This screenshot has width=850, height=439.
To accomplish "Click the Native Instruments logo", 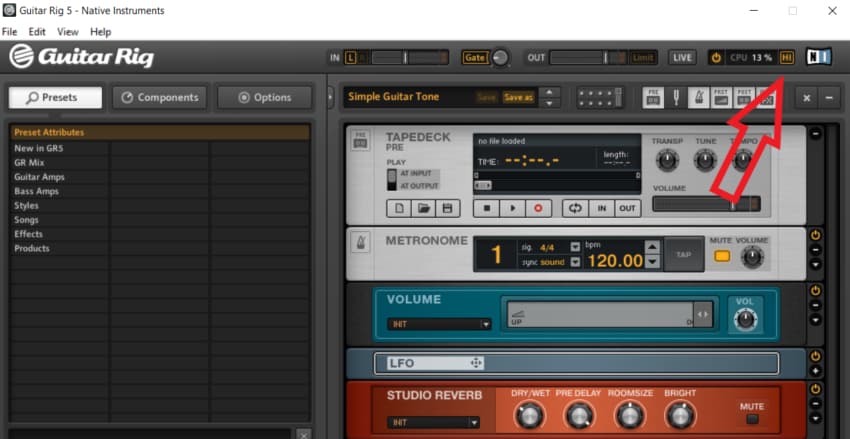I will [x=818, y=58].
